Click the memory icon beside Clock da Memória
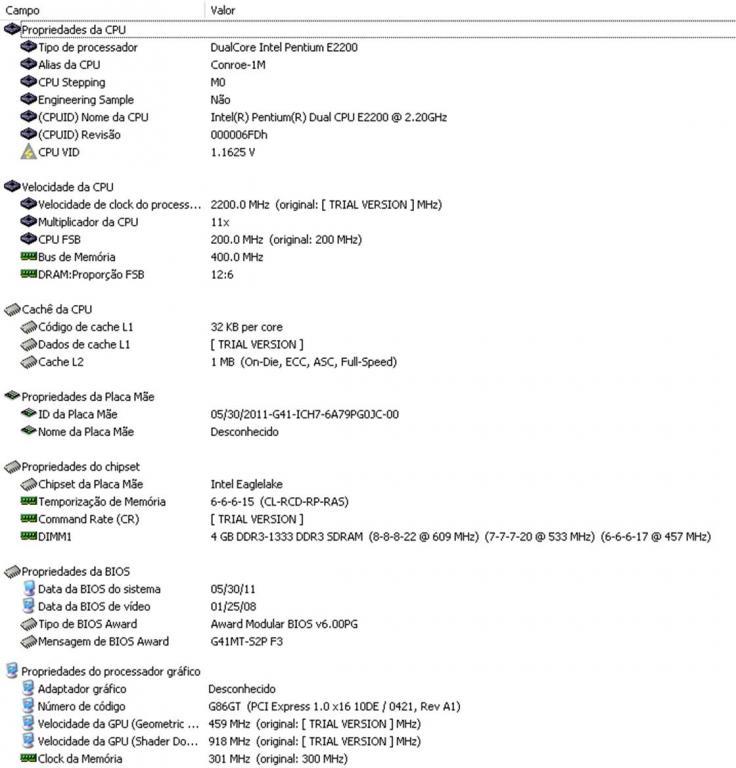Screen dimensions: 736x768 click(28, 758)
